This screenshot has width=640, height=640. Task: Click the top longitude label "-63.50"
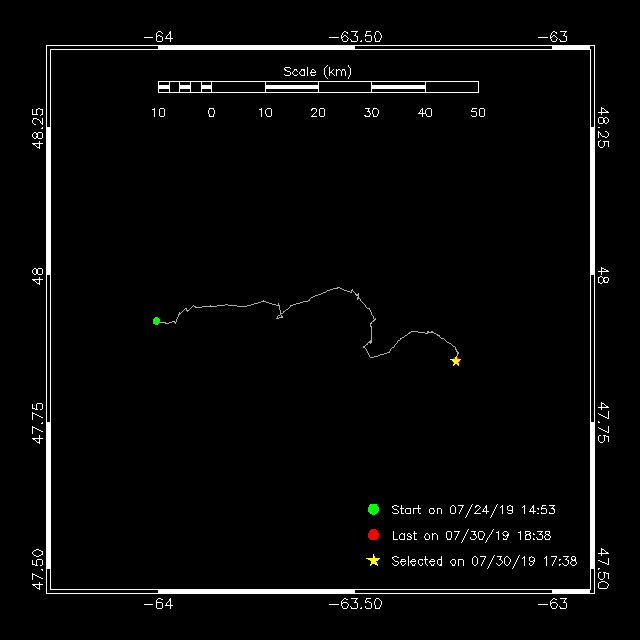point(355,37)
